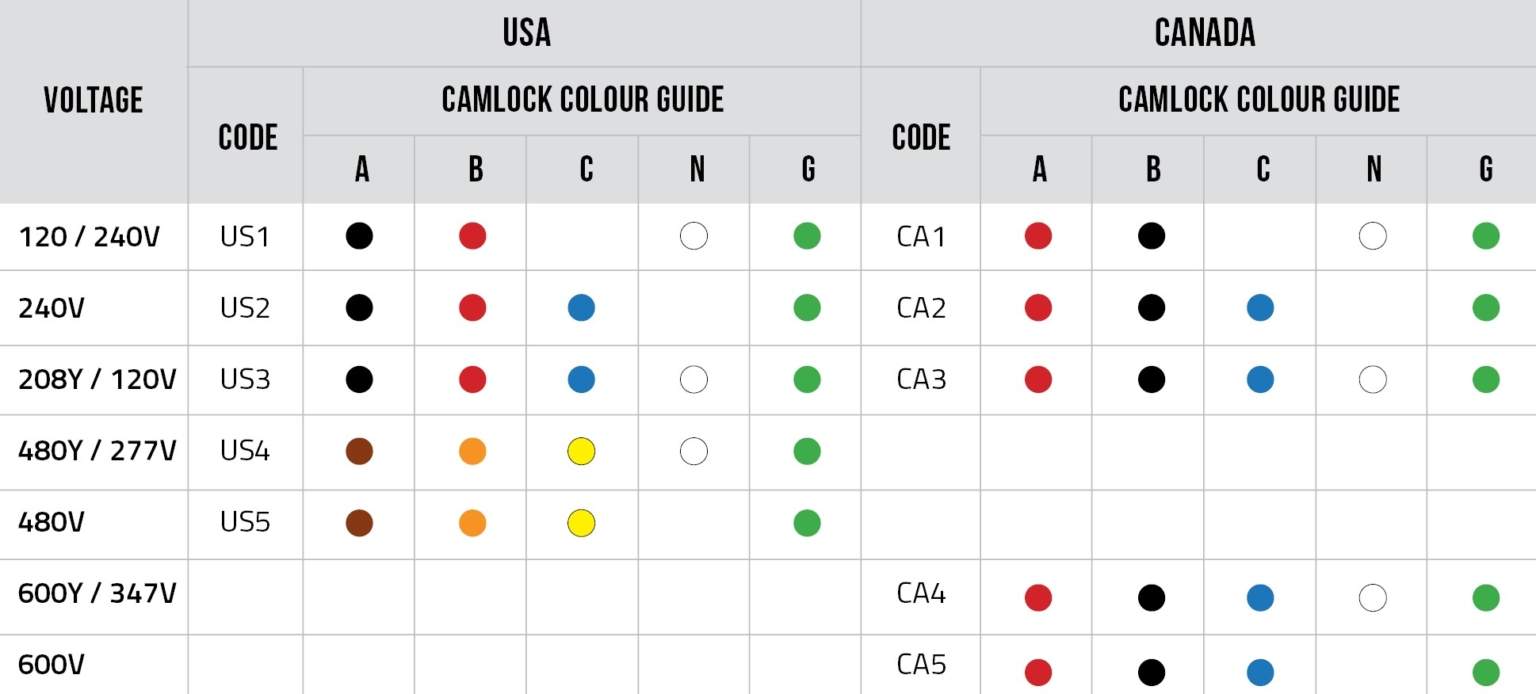Click the red A dot in the CA1 row
This screenshot has height=694, width=1536.
(x=1038, y=236)
